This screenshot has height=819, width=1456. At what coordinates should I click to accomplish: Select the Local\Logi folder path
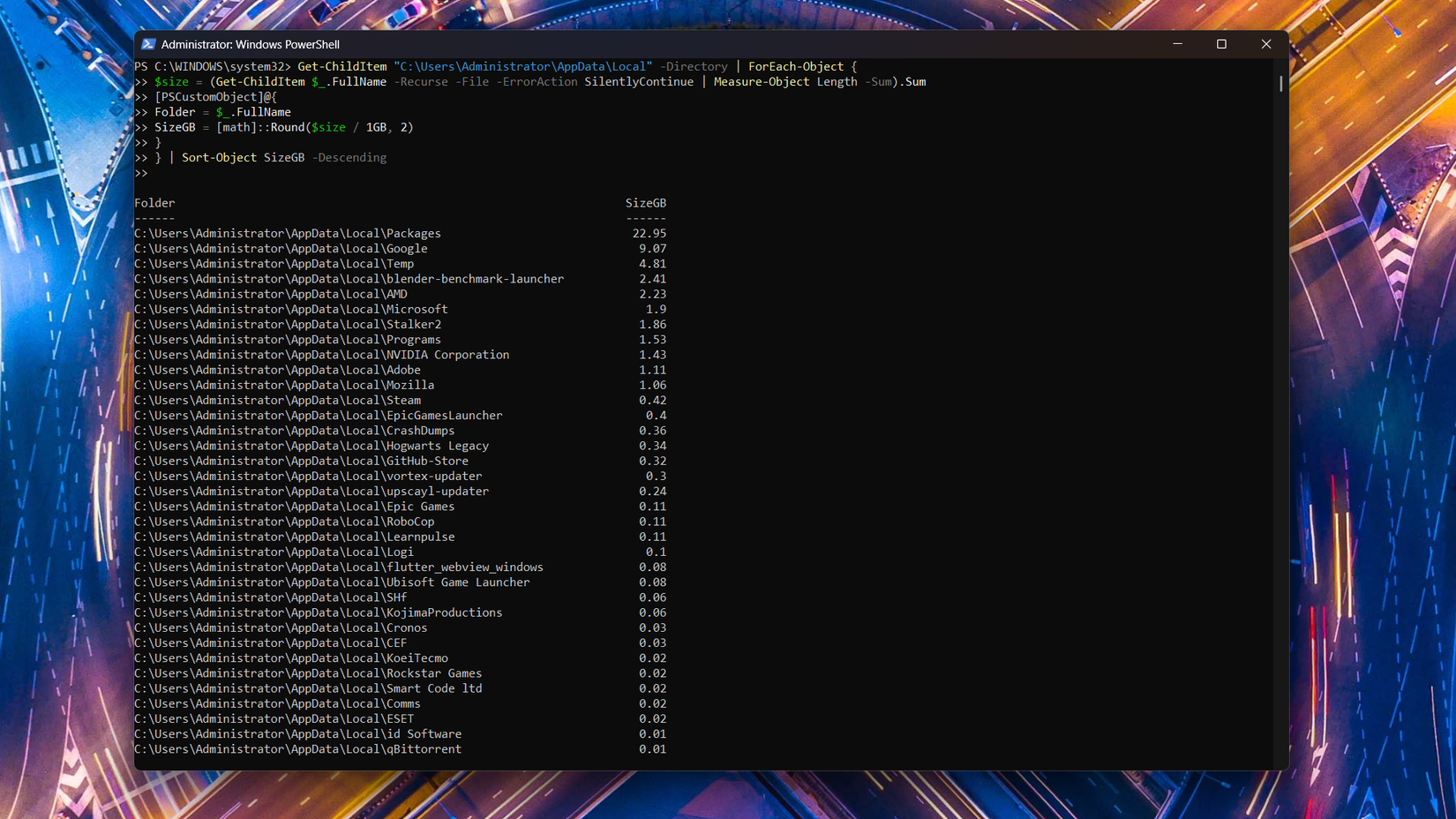point(274,552)
